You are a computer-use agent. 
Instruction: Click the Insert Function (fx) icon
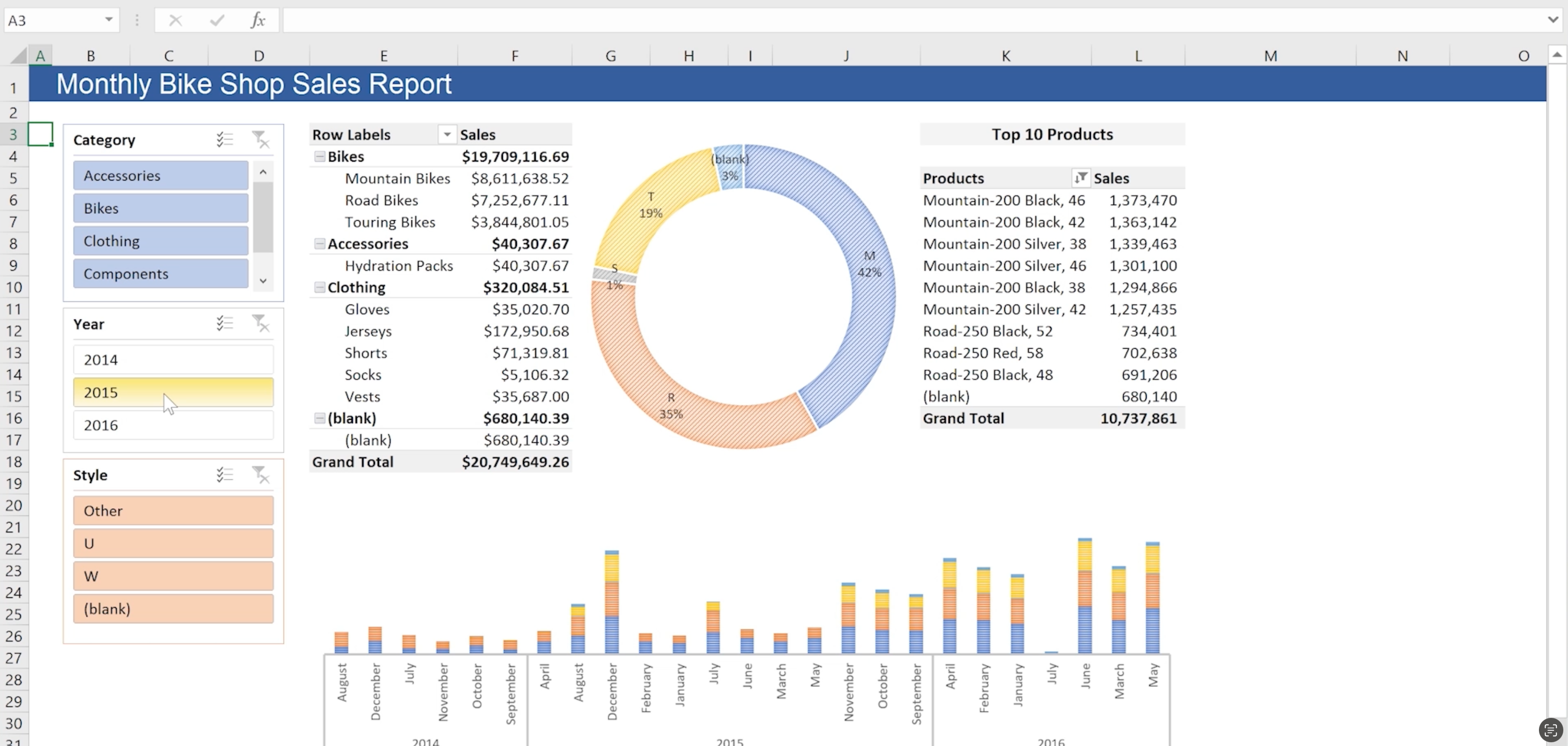click(258, 20)
